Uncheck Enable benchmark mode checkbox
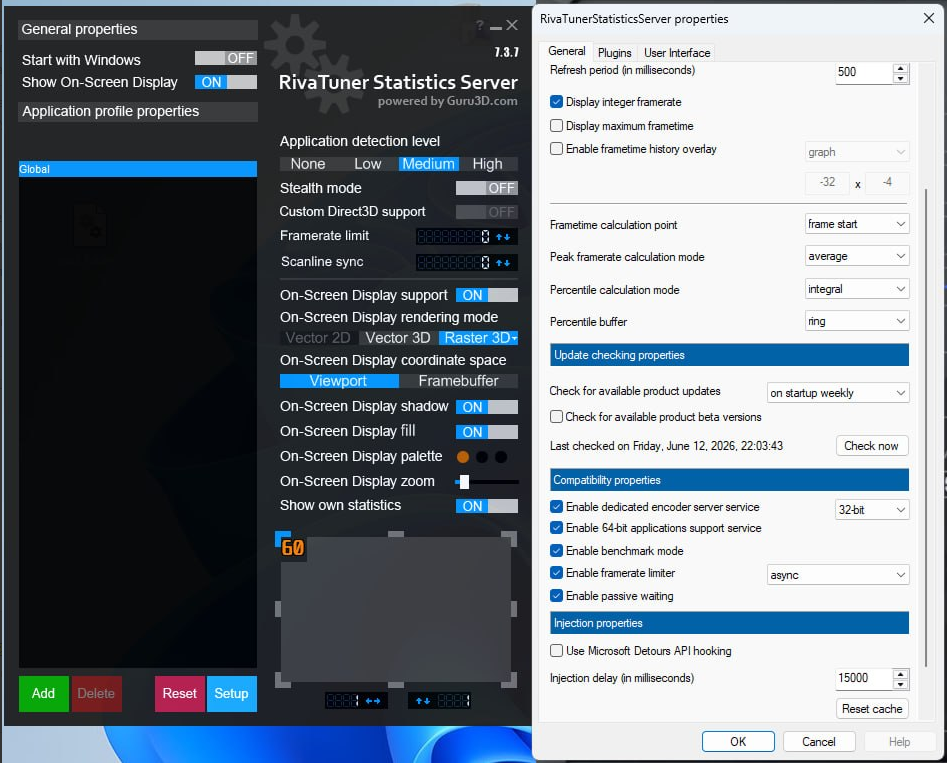This screenshot has width=947, height=763. (x=556, y=551)
